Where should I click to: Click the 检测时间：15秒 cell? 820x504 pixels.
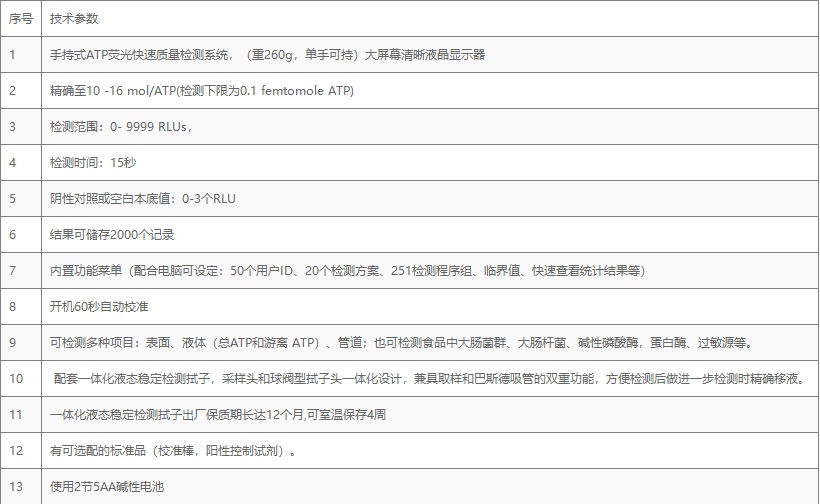(92, 163)
